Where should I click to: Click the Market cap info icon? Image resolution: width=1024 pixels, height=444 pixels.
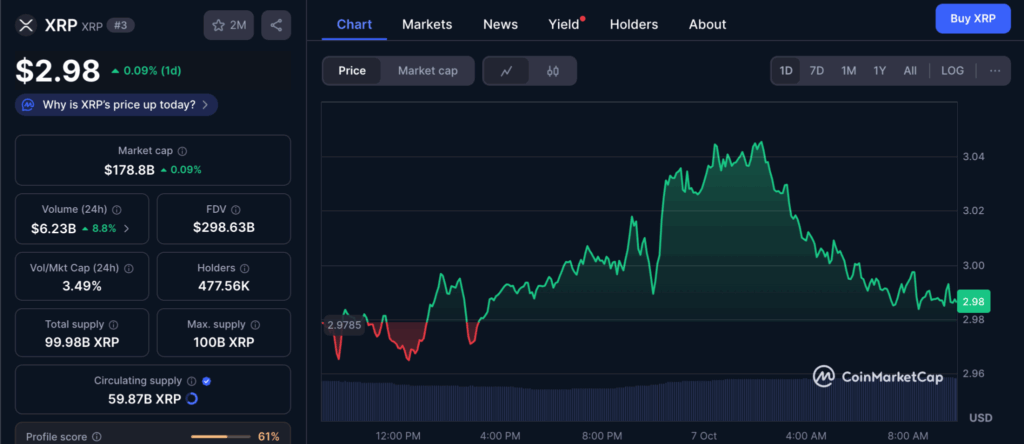(x=182, y=151)
